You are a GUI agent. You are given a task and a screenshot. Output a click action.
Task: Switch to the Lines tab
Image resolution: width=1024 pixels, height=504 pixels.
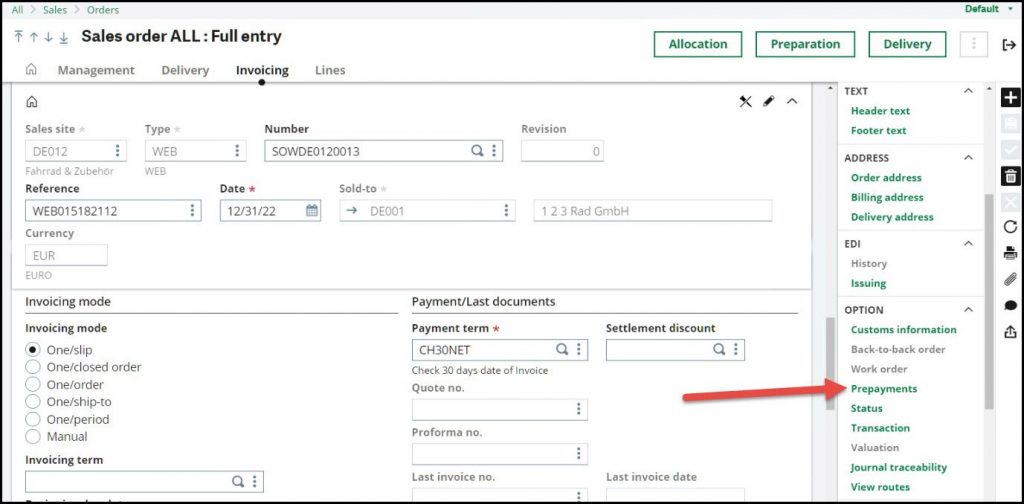(x=330, y=70)
